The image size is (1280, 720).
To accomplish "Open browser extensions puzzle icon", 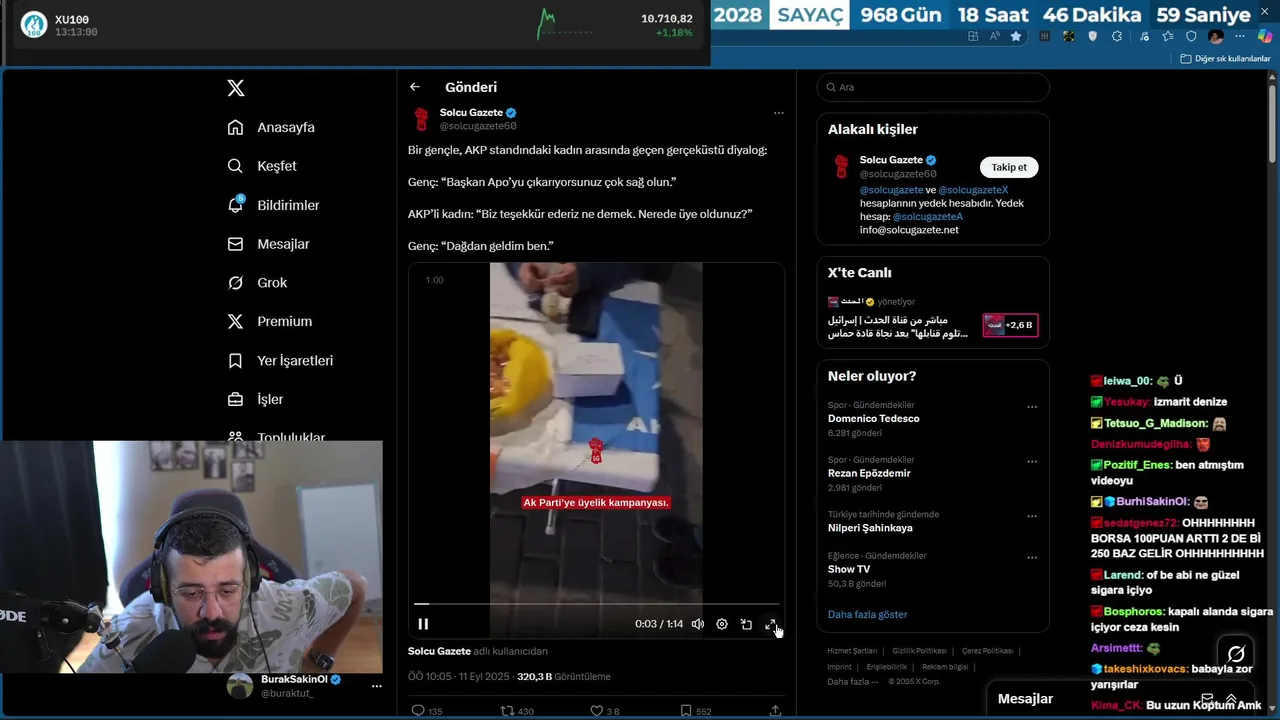I will (x=1117, y=36).
